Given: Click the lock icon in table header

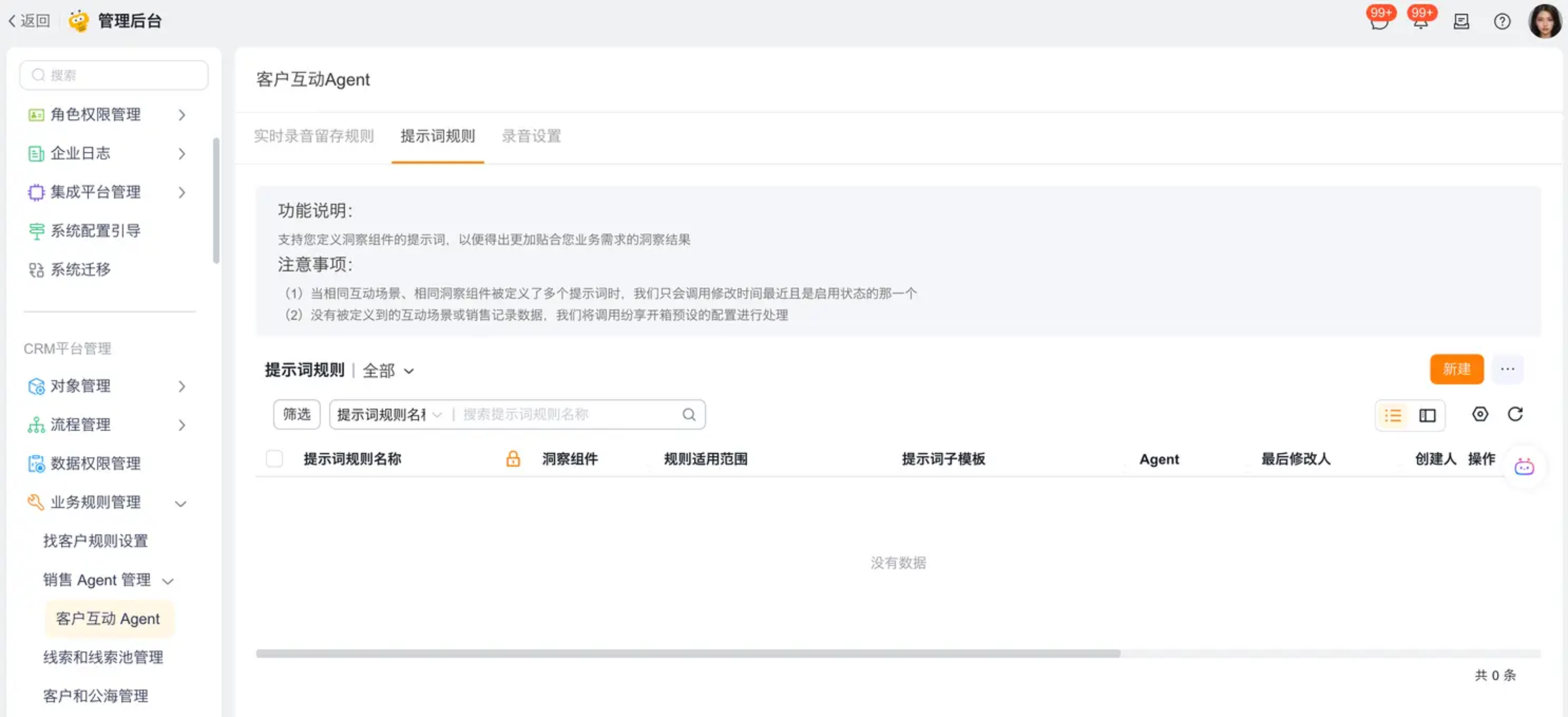Looking at the screenshot, I should 512,458.
